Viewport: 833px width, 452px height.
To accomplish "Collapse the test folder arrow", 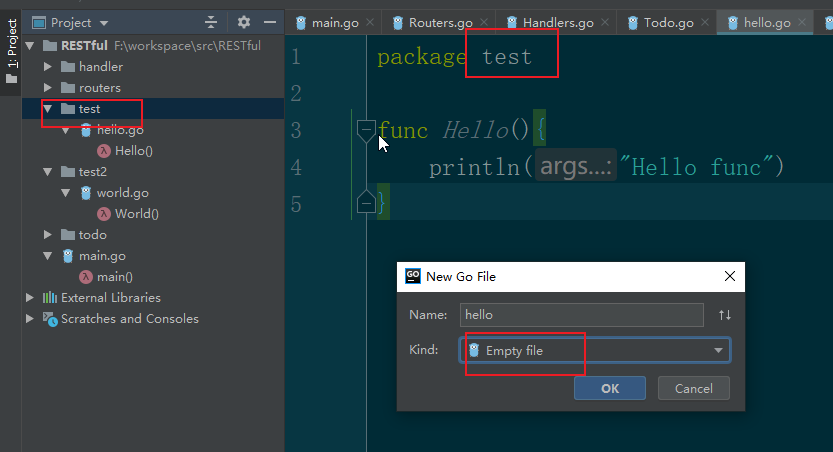I will tap(48, 108).
